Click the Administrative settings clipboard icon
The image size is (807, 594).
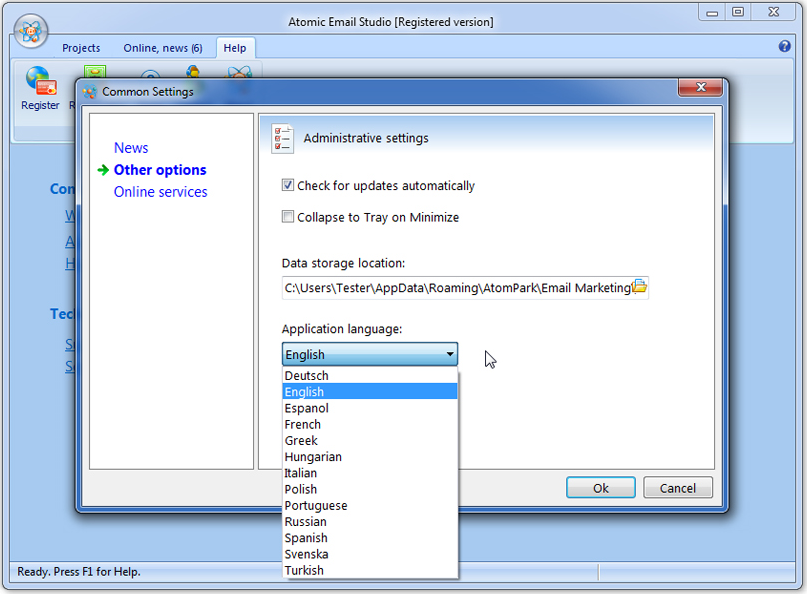[282, 138]
